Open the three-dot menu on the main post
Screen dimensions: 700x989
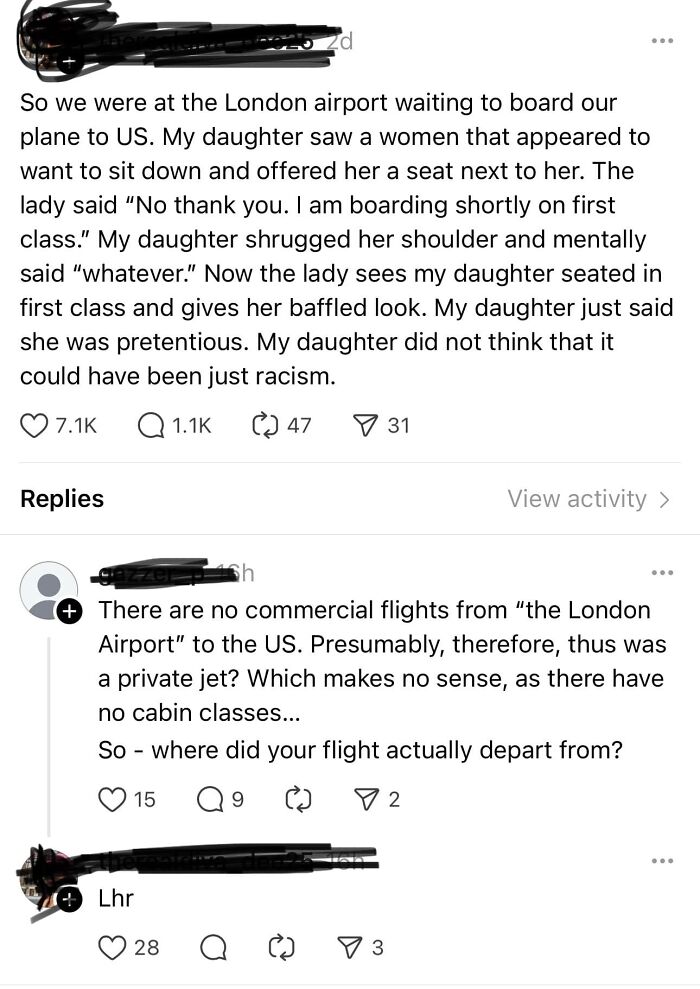click(660, 38)
